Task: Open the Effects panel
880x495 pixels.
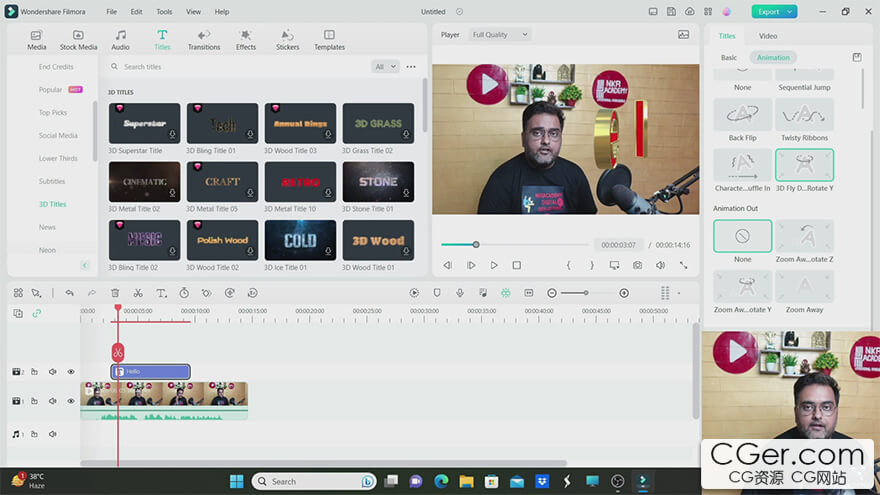Action: point(246,40)
